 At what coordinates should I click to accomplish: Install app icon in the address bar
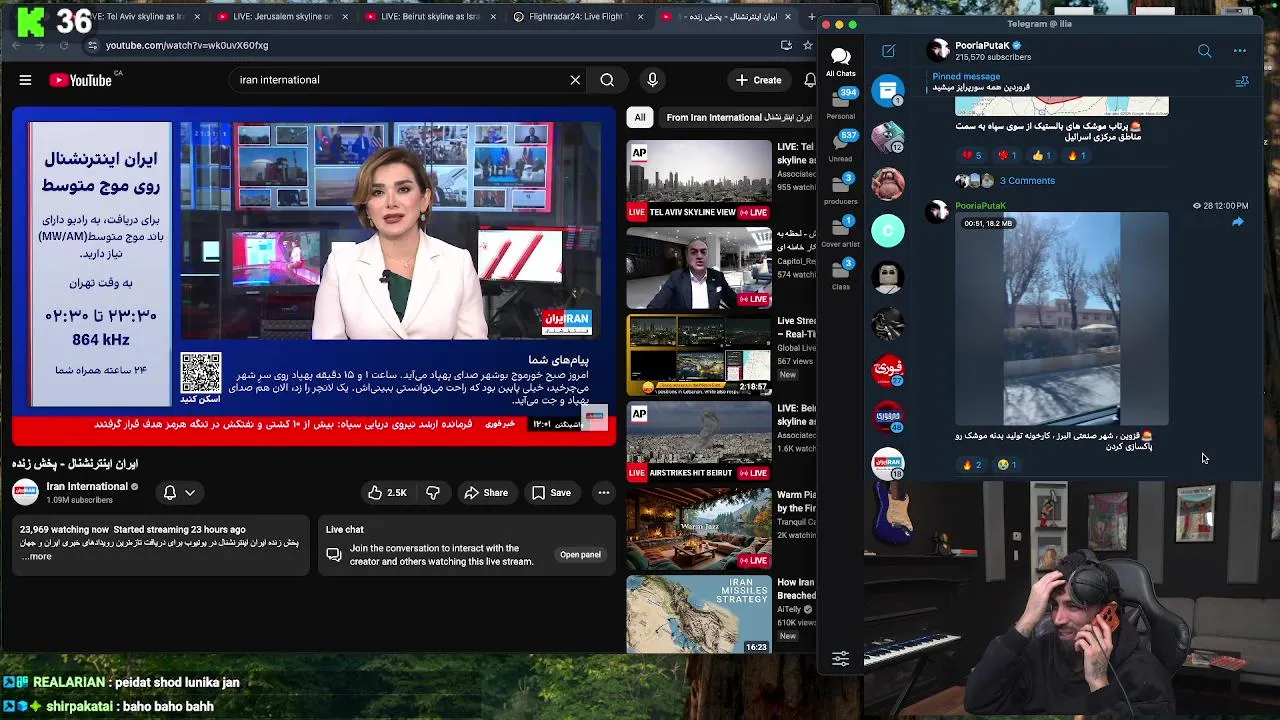(x=786, y=45)
